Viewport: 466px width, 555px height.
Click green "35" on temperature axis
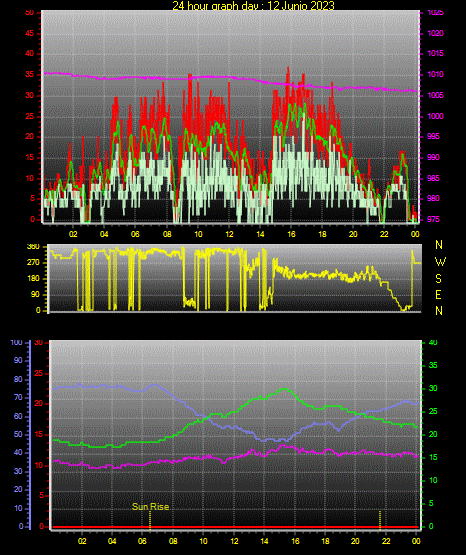[433, 365]
